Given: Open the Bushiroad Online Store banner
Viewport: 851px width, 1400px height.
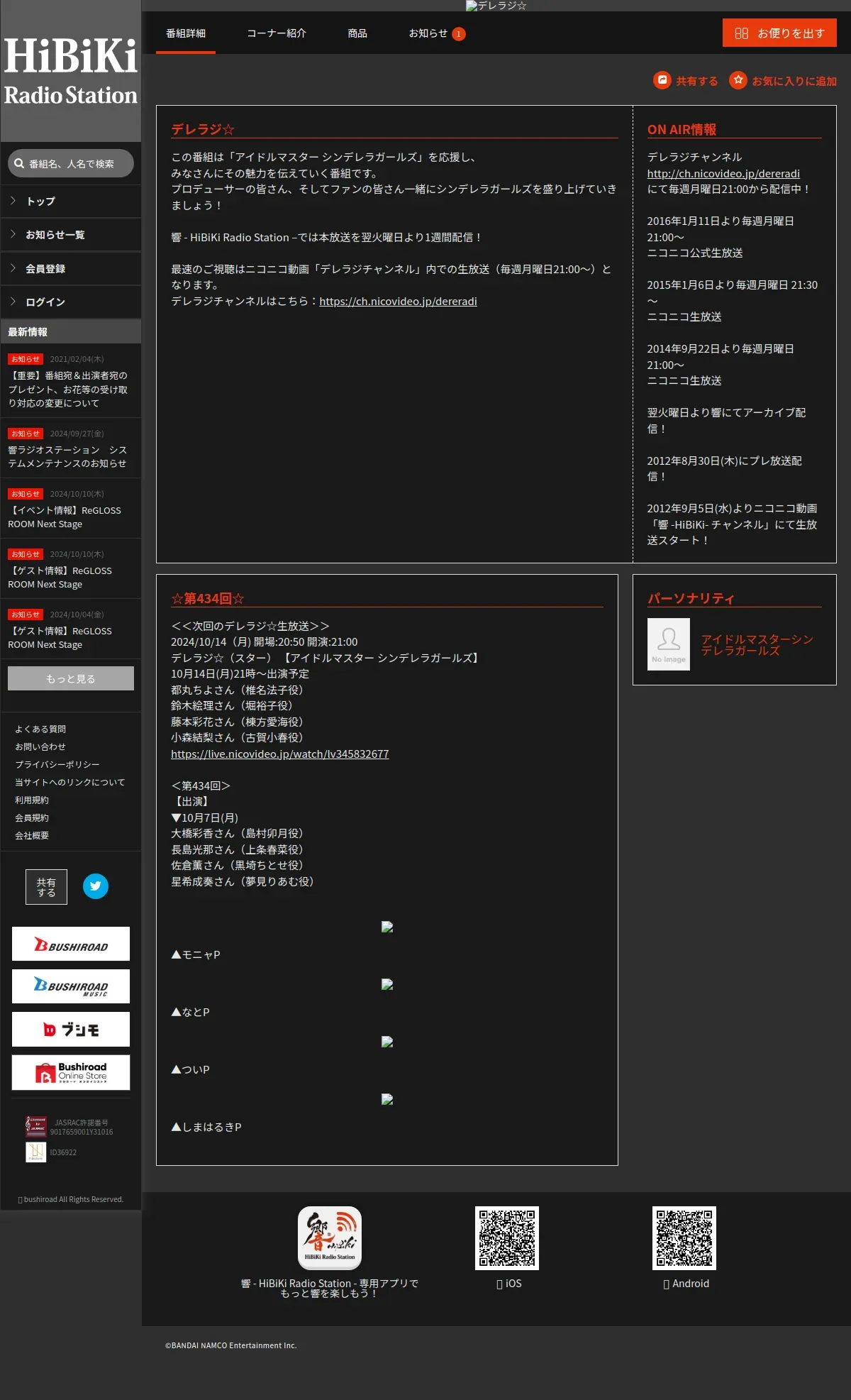Looking at the screenshot, I should coord(71,1072).
